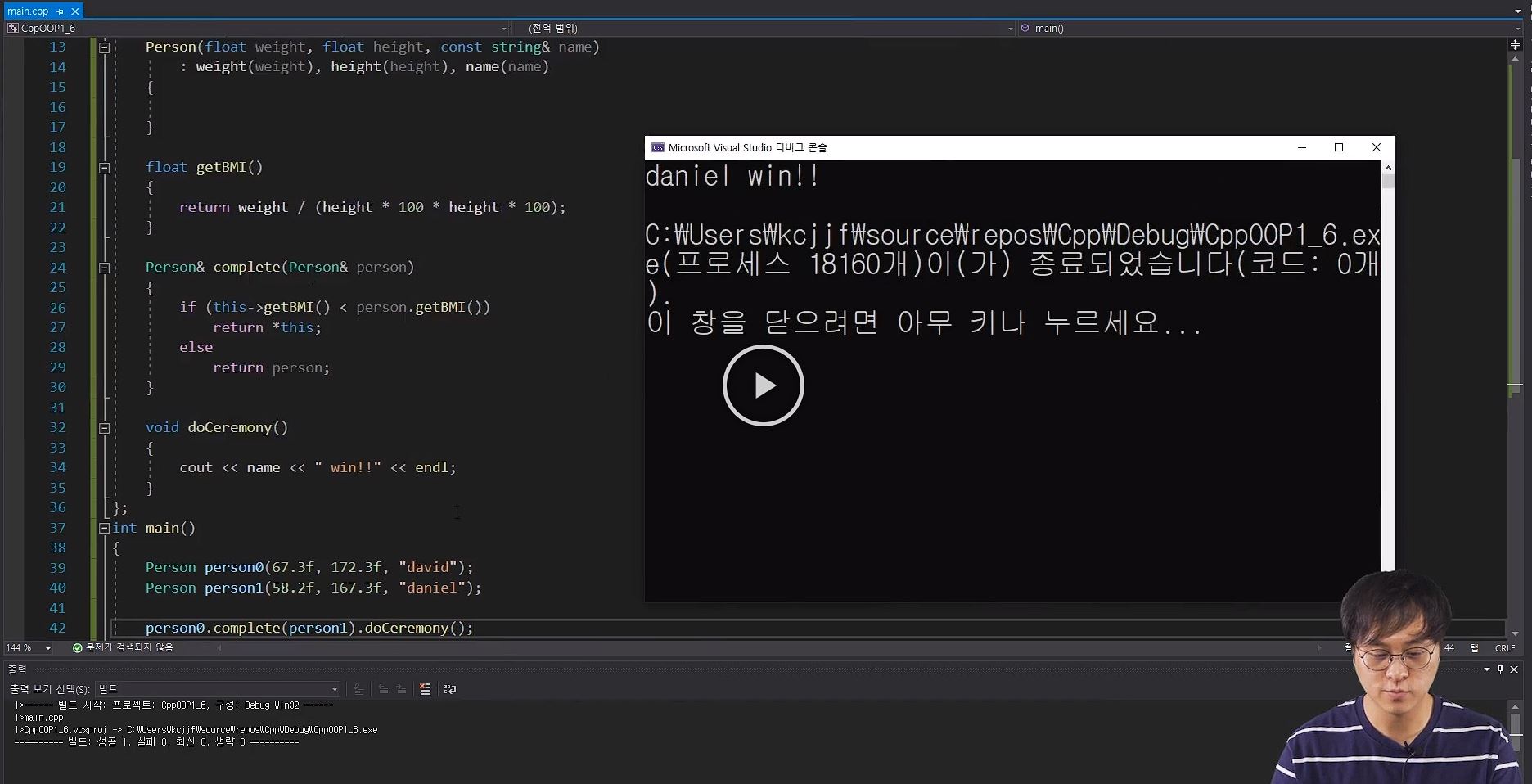Close the main.cpp tab

tap(75, 11)
